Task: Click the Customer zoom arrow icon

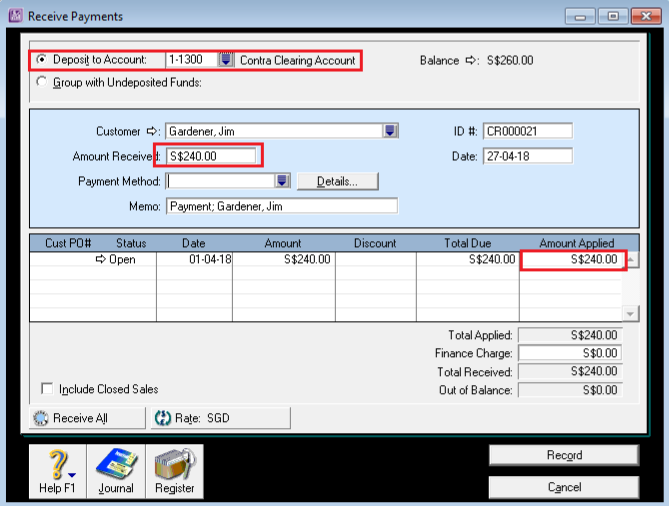Action: [152, 131]
